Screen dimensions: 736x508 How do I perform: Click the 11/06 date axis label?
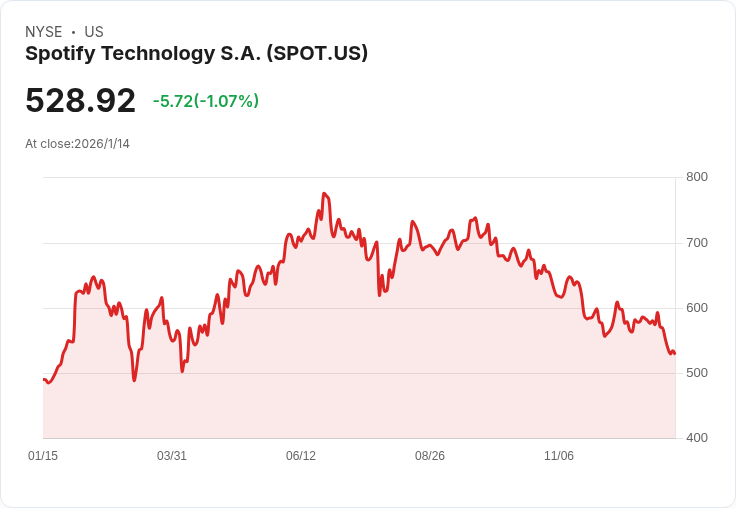coord(559,455)
